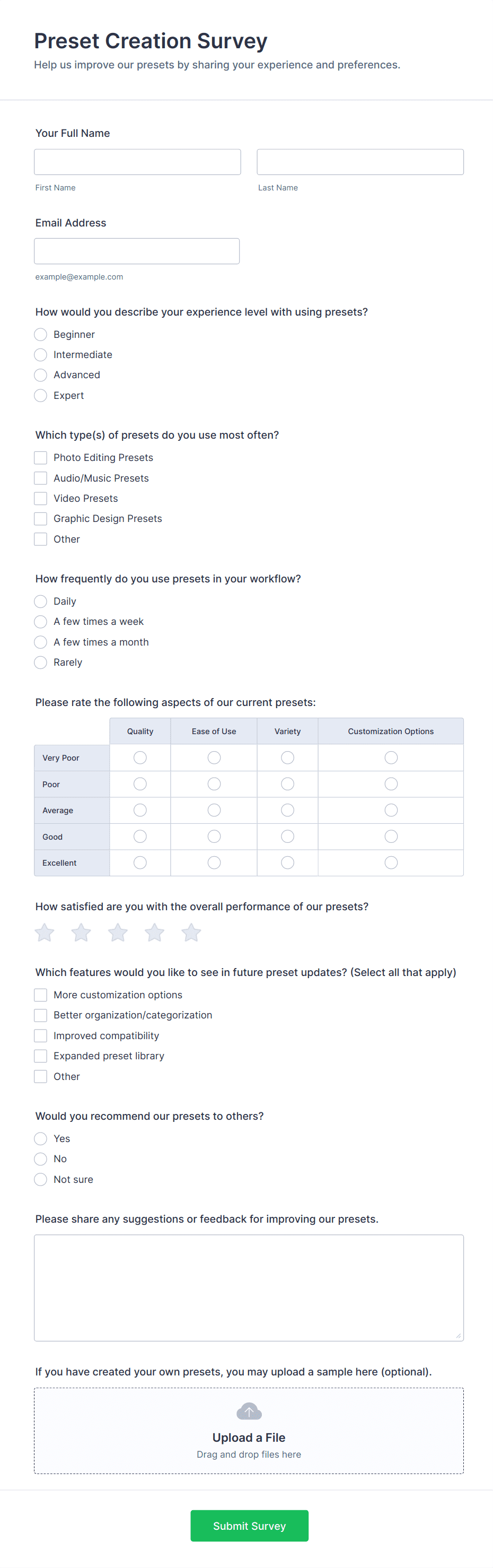Screen dimensions: 493x1568
Task: Rate Ease of Use as Average
Action: pyautogui.click(x=214, y=810)
